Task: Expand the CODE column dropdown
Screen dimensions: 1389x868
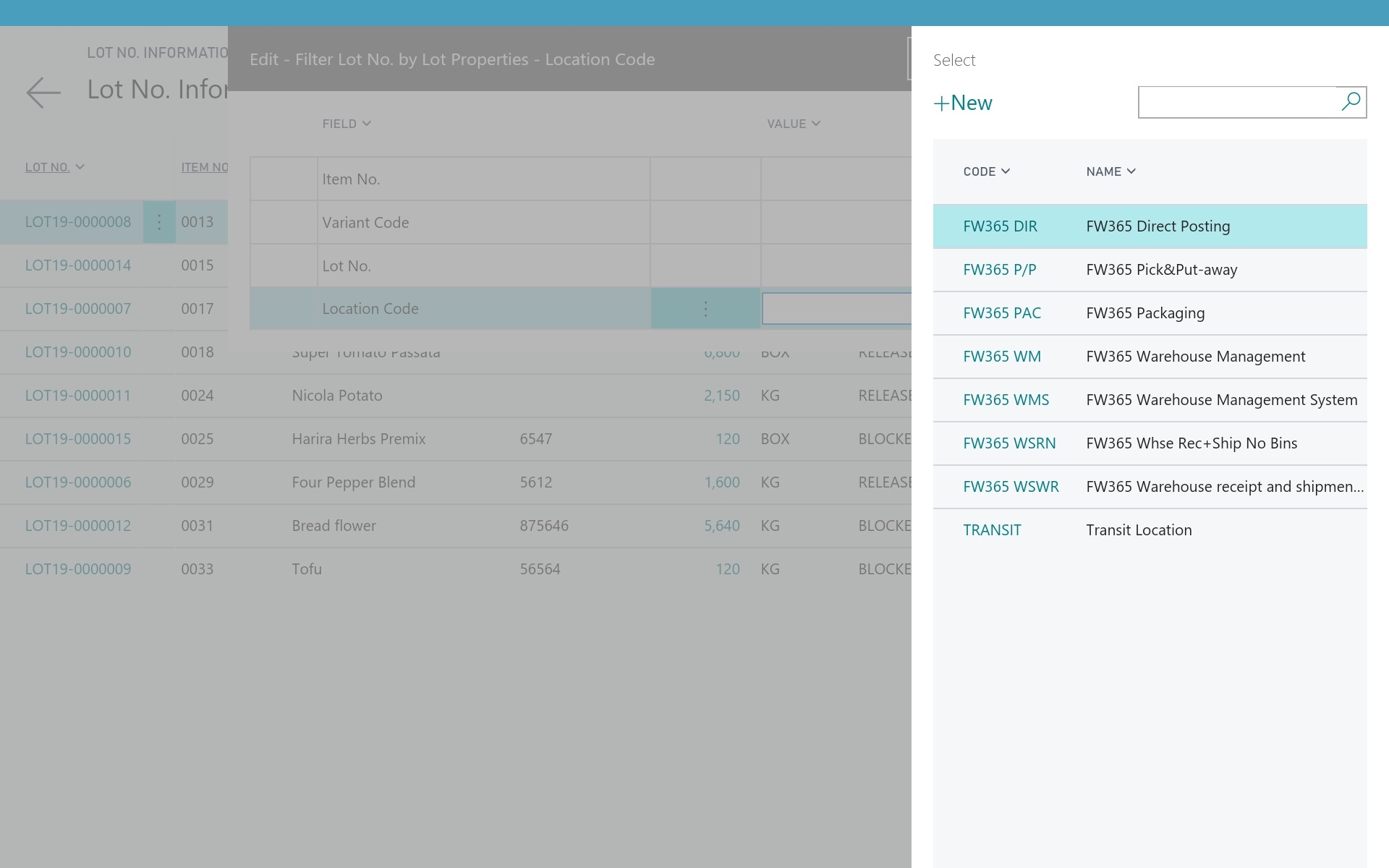Action: [986, 171]
